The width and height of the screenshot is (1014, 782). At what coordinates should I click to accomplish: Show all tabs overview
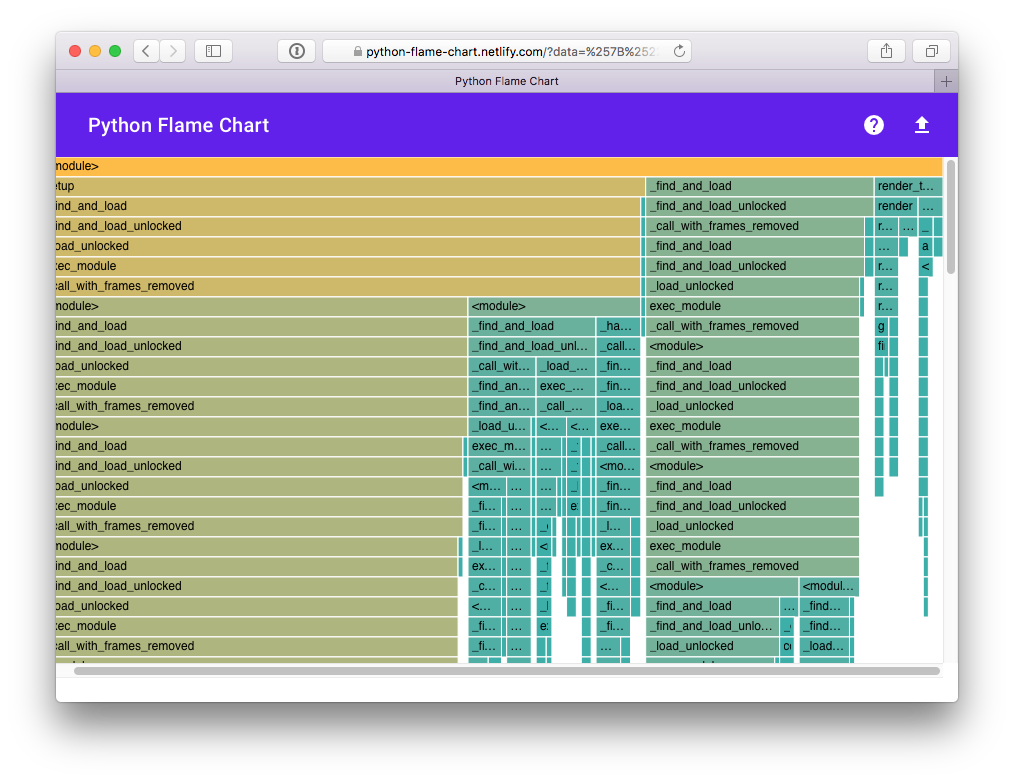[x=931, y=51]
